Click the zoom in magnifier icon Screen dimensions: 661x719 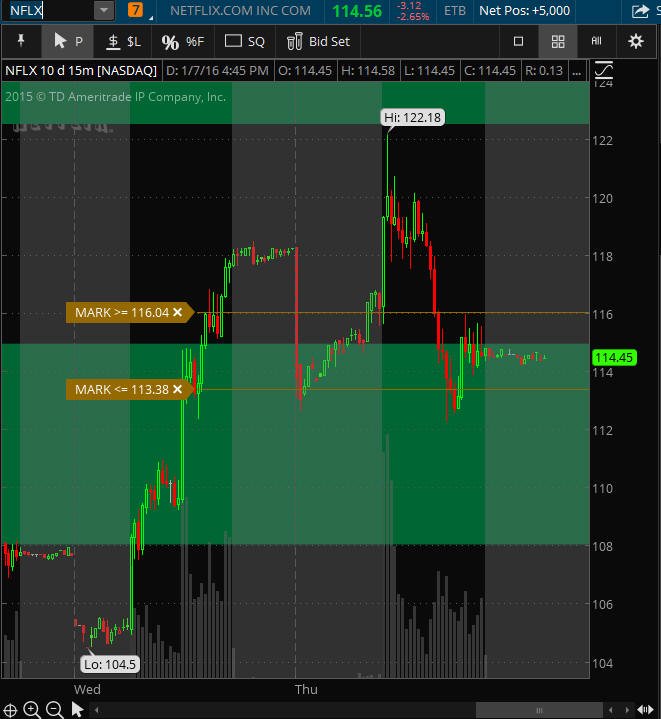tap(32, 709)
